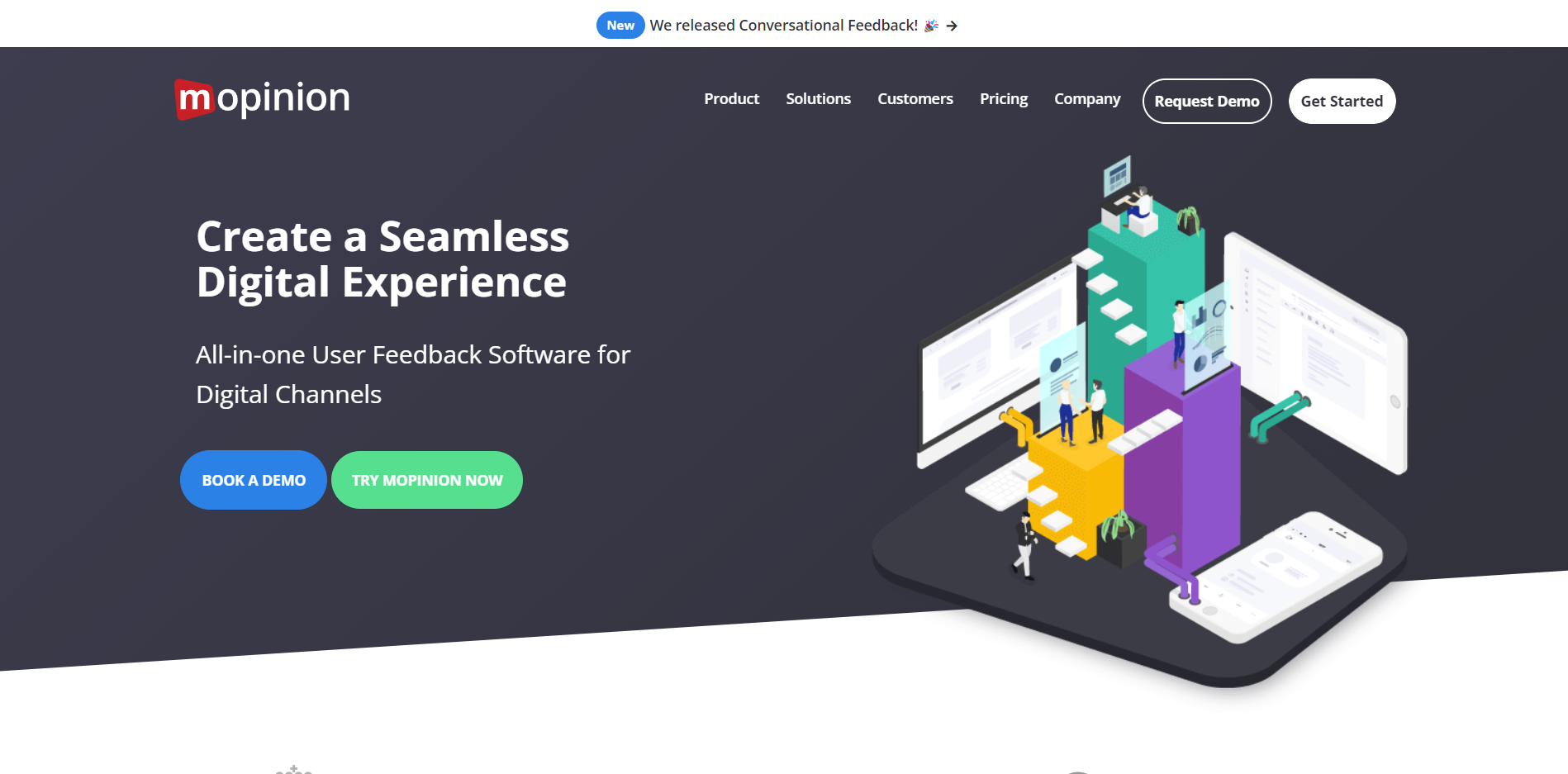Click the Request Demo button
1568x774 pixels.
1207,101
